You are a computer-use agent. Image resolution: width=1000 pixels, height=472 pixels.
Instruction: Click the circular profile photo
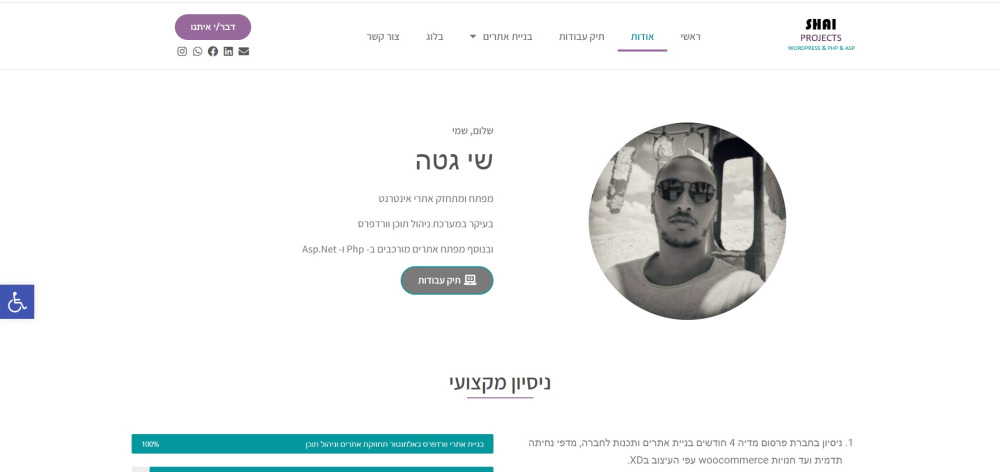tap(687, 221)
